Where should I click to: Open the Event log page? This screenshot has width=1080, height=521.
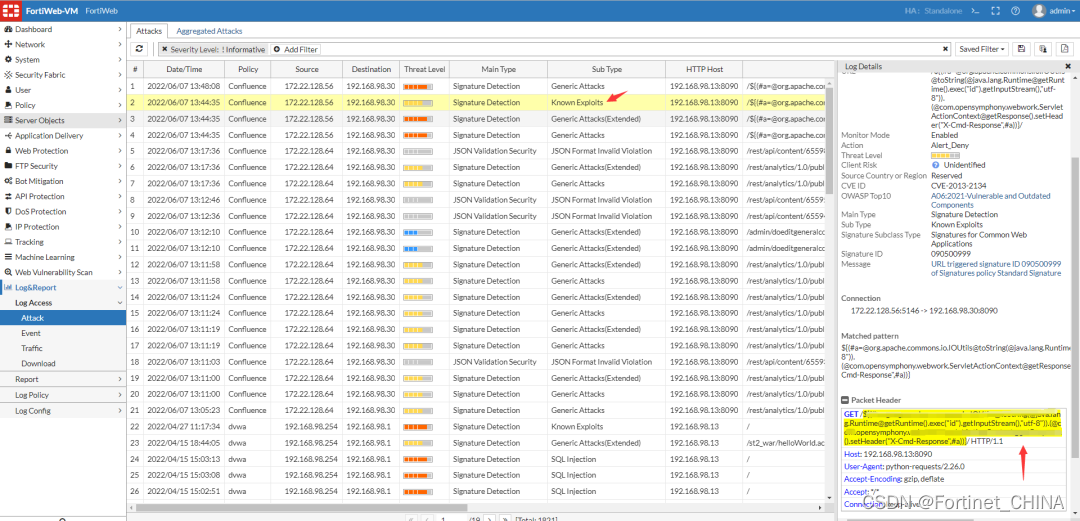pyautogui.click(x=31, y=333)
